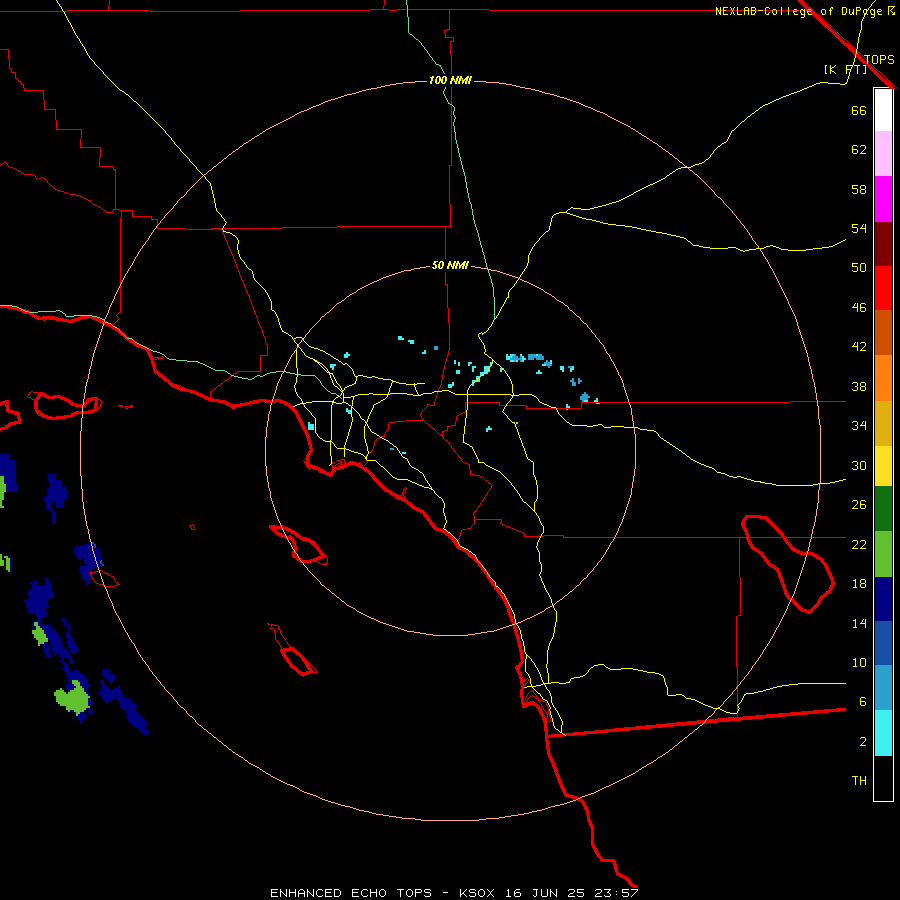Click the '[K FT]' units label

pyautogui.click(x=845, y=69)
